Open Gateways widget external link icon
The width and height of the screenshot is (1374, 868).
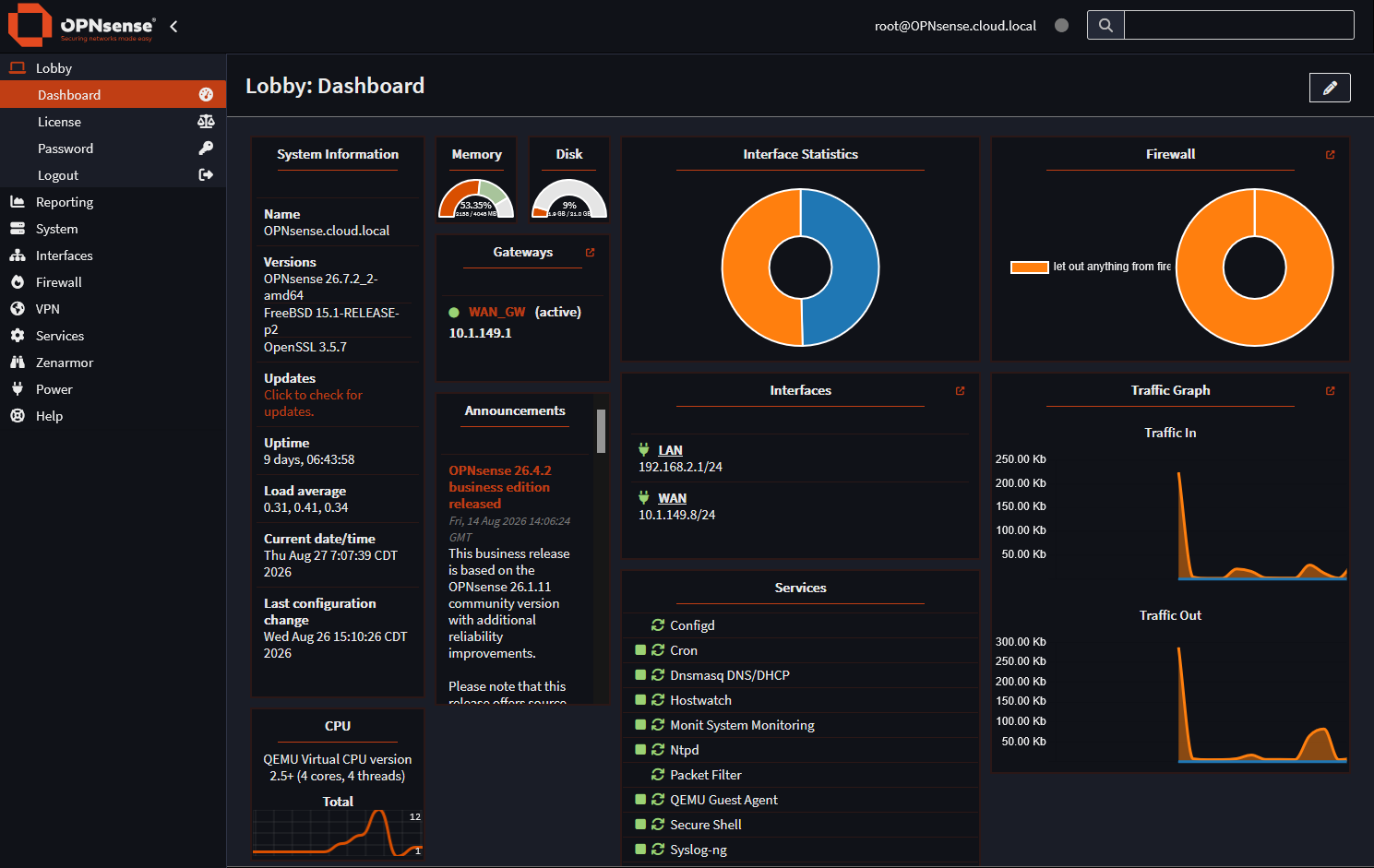590,253
